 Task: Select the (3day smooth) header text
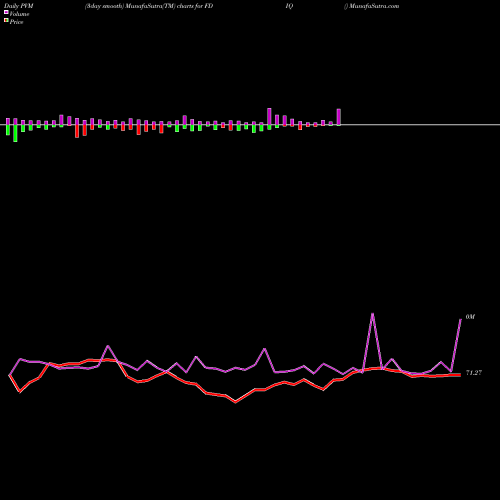(105, 6)
